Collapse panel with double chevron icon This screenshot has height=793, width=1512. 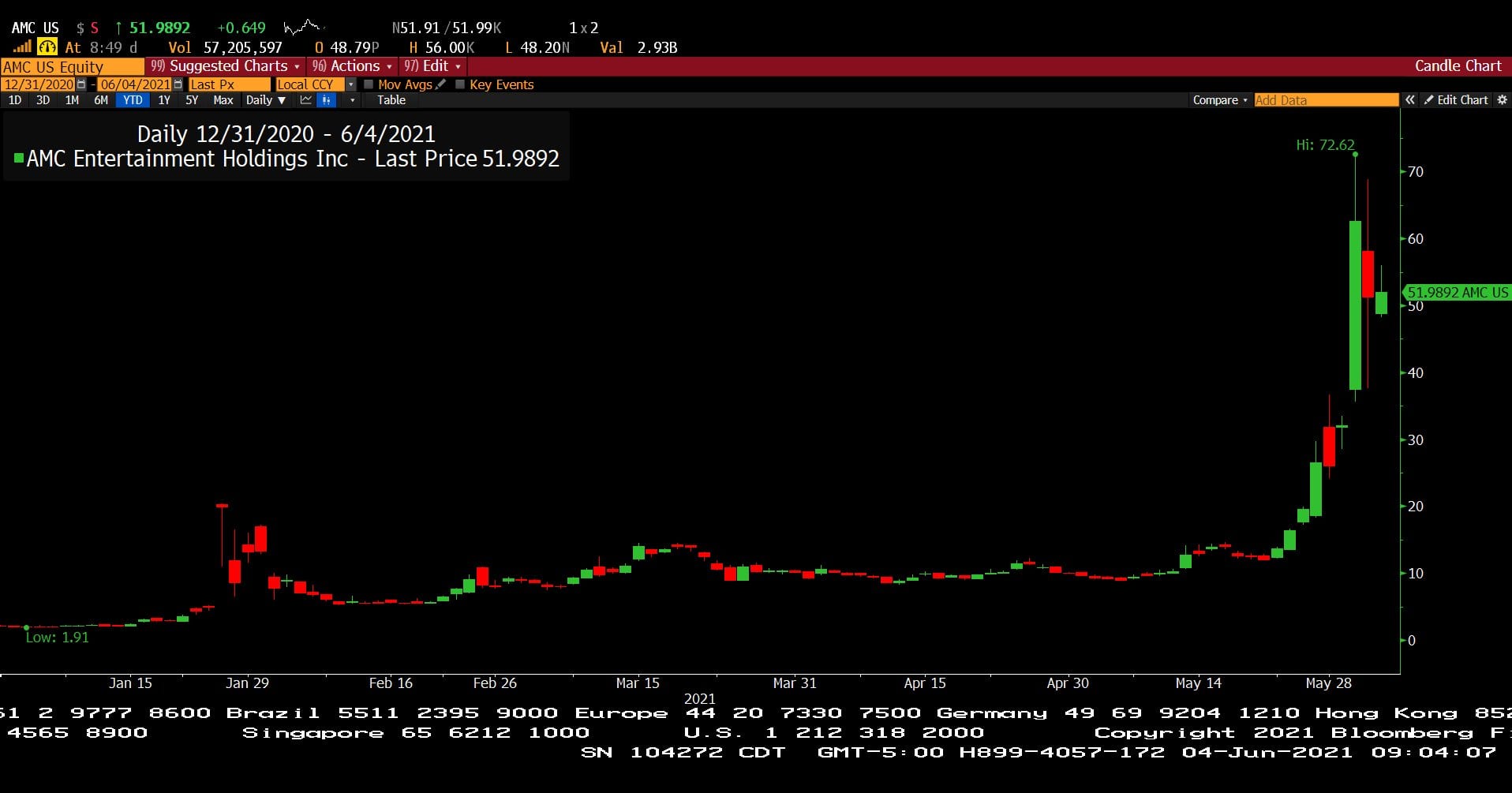1410,100
